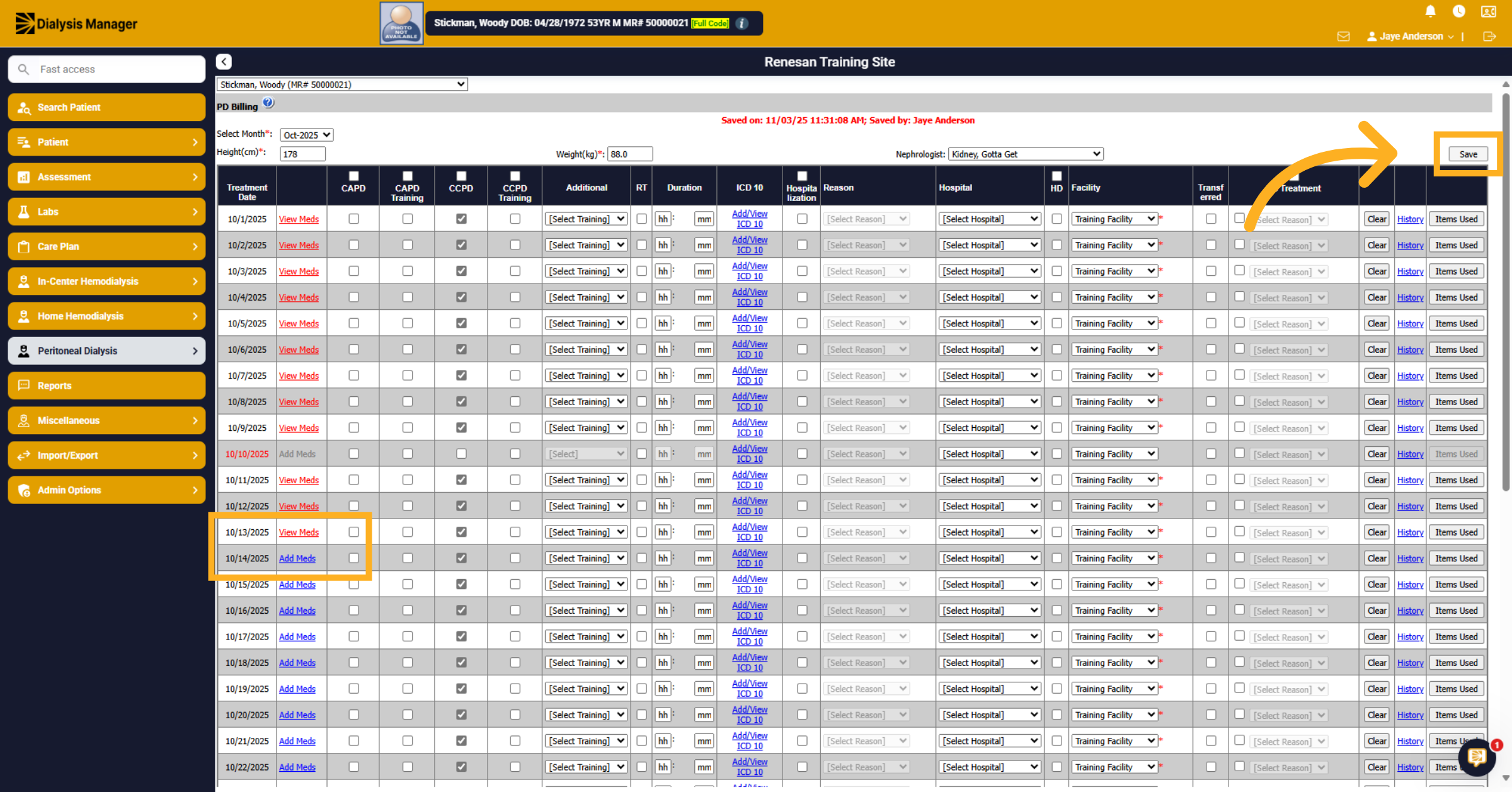Expand the Admin Options menu
This screenshot has width=1512, height=792.
pyautogui.click(x=106, y=490)
